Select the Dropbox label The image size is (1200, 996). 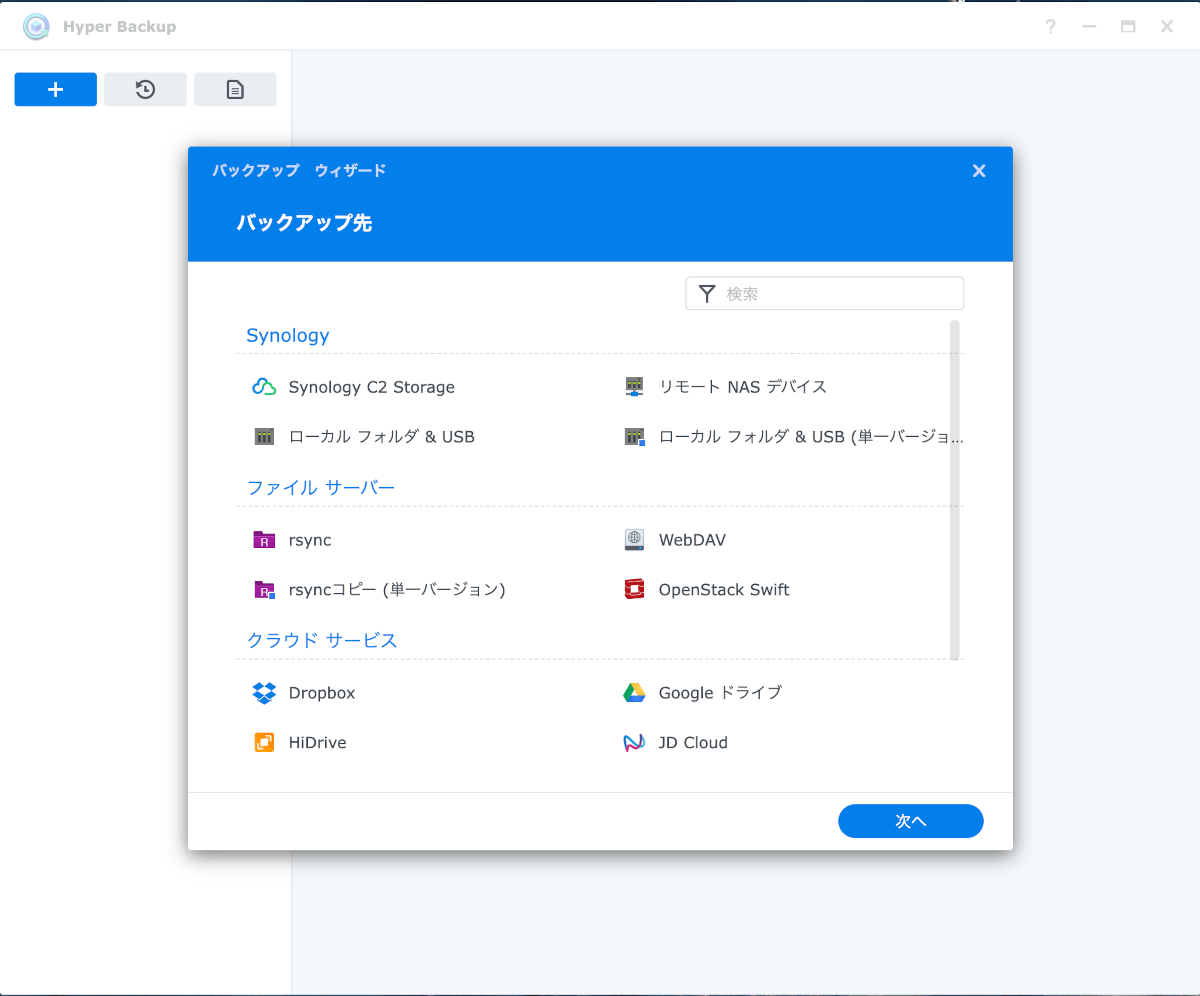(x=322, y=693)
